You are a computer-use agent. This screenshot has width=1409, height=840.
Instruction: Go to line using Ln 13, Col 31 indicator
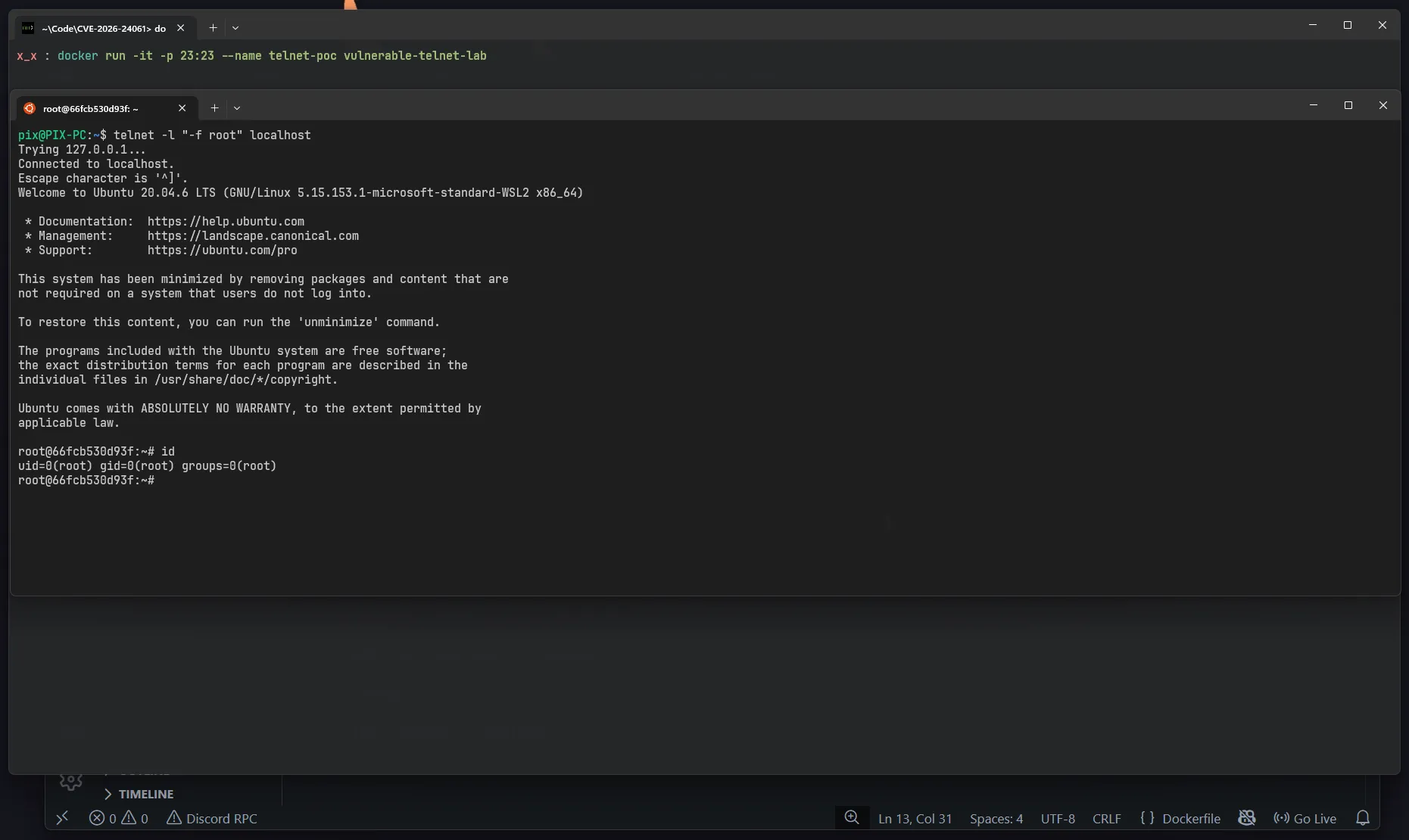(915, 818)
